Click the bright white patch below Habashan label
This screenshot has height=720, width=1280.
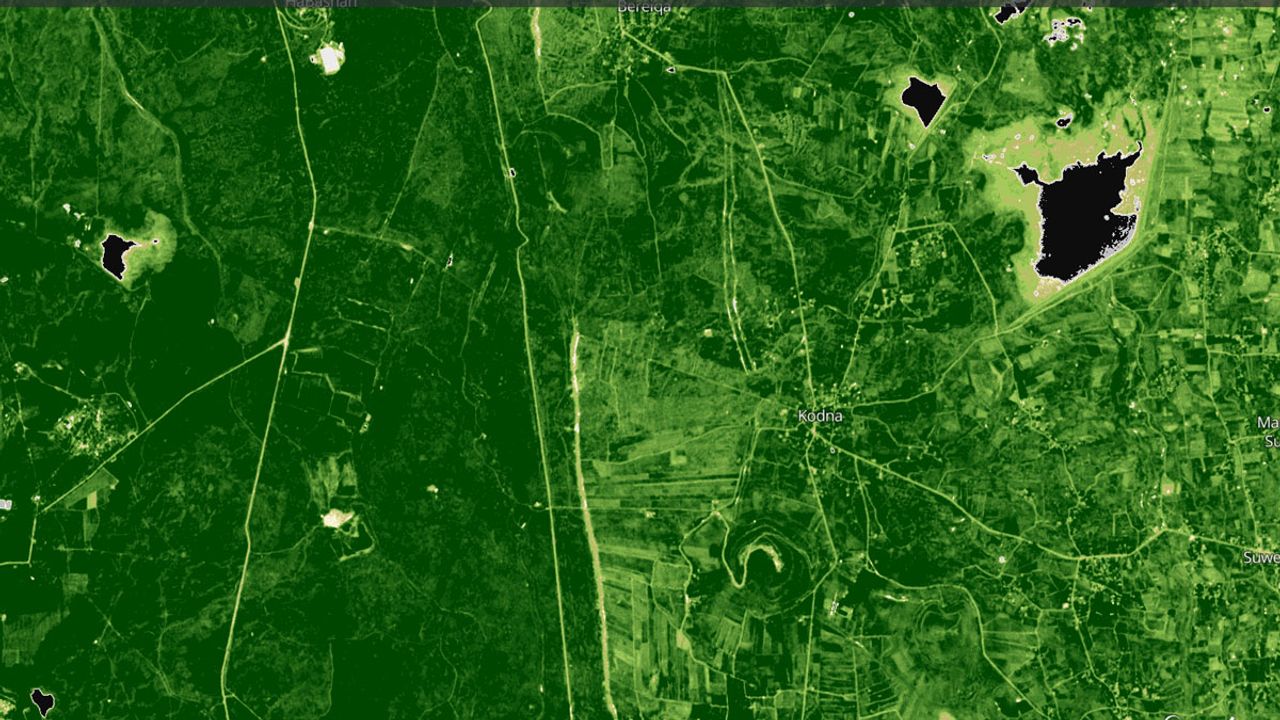coord(328,58)
